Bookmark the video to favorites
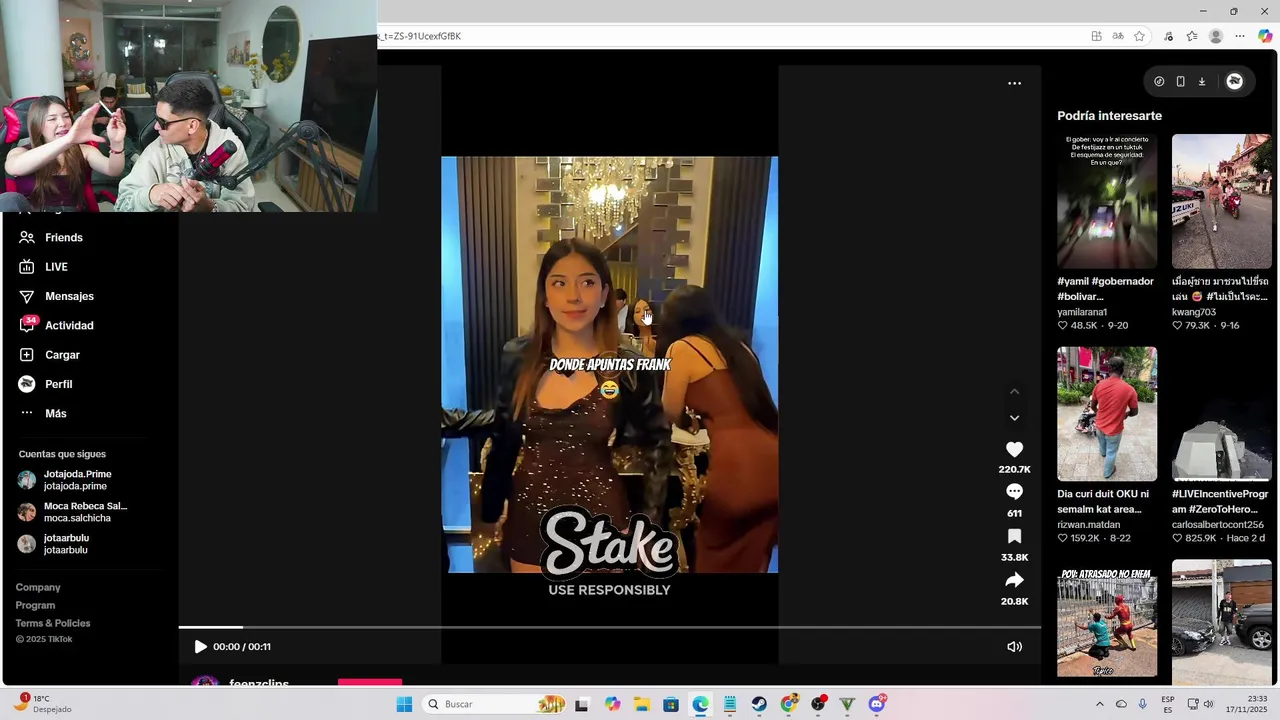This screenshot has height=720, width=1280. 1014,536
